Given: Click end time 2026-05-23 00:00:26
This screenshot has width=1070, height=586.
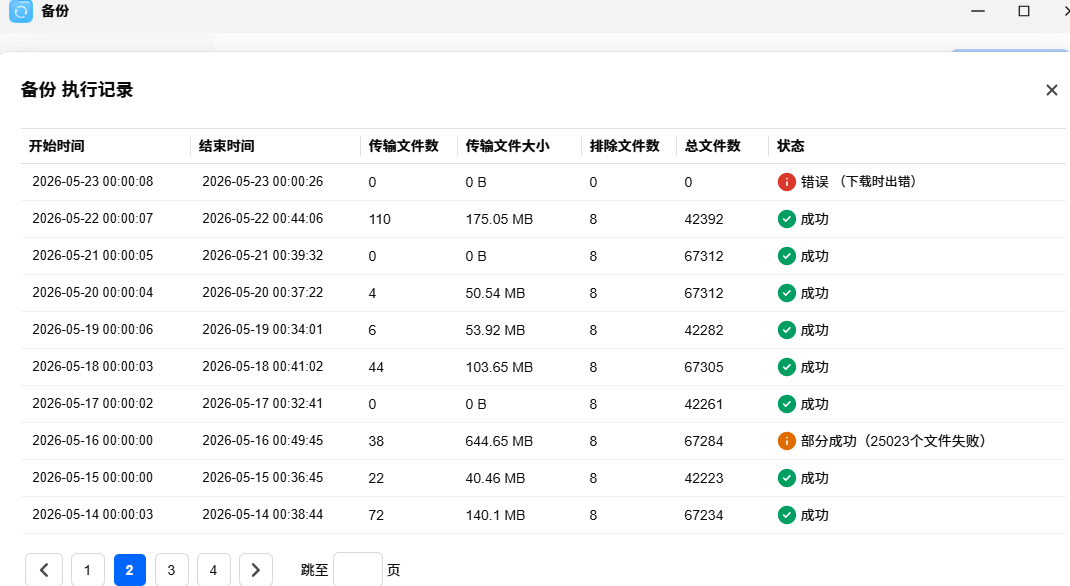Looking at the screenshot, I should tap(263, 181).
